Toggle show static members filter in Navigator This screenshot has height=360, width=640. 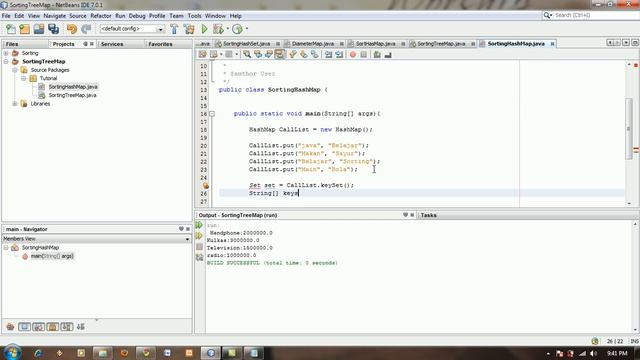tap(39, 327)
